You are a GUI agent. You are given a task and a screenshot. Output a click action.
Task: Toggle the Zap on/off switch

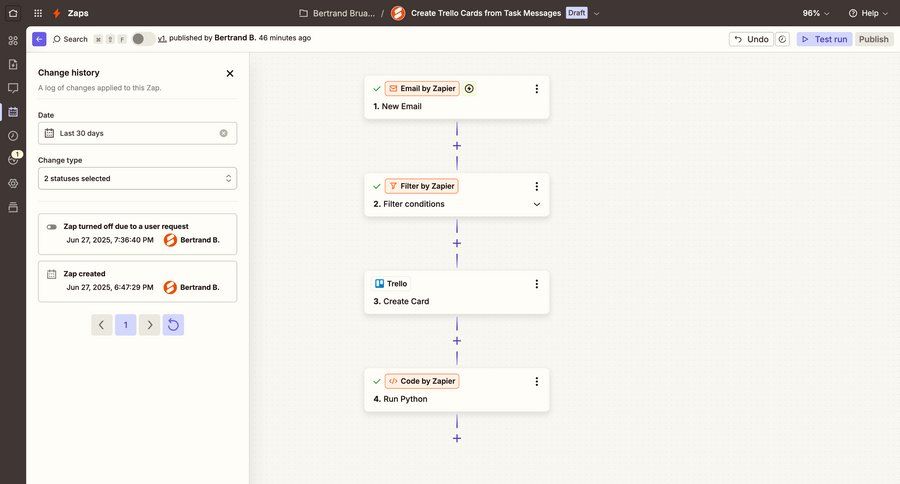coord(142,39)
